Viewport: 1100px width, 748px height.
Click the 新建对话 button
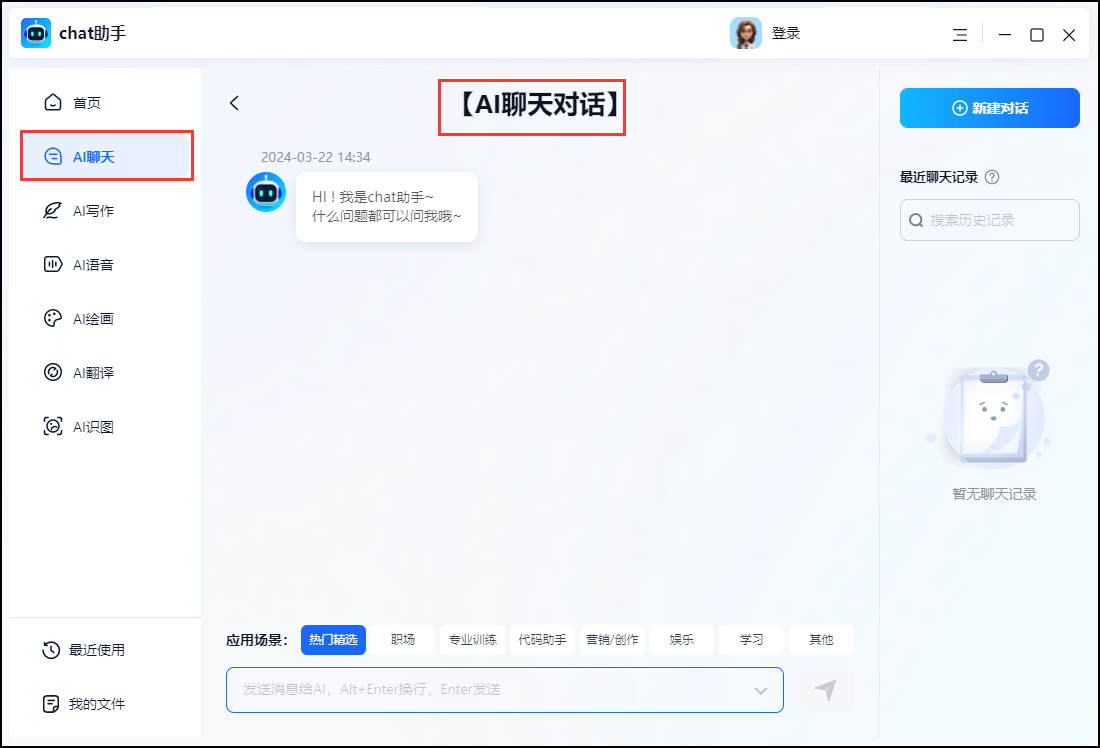pyautogui.click(x=989, y=108)
